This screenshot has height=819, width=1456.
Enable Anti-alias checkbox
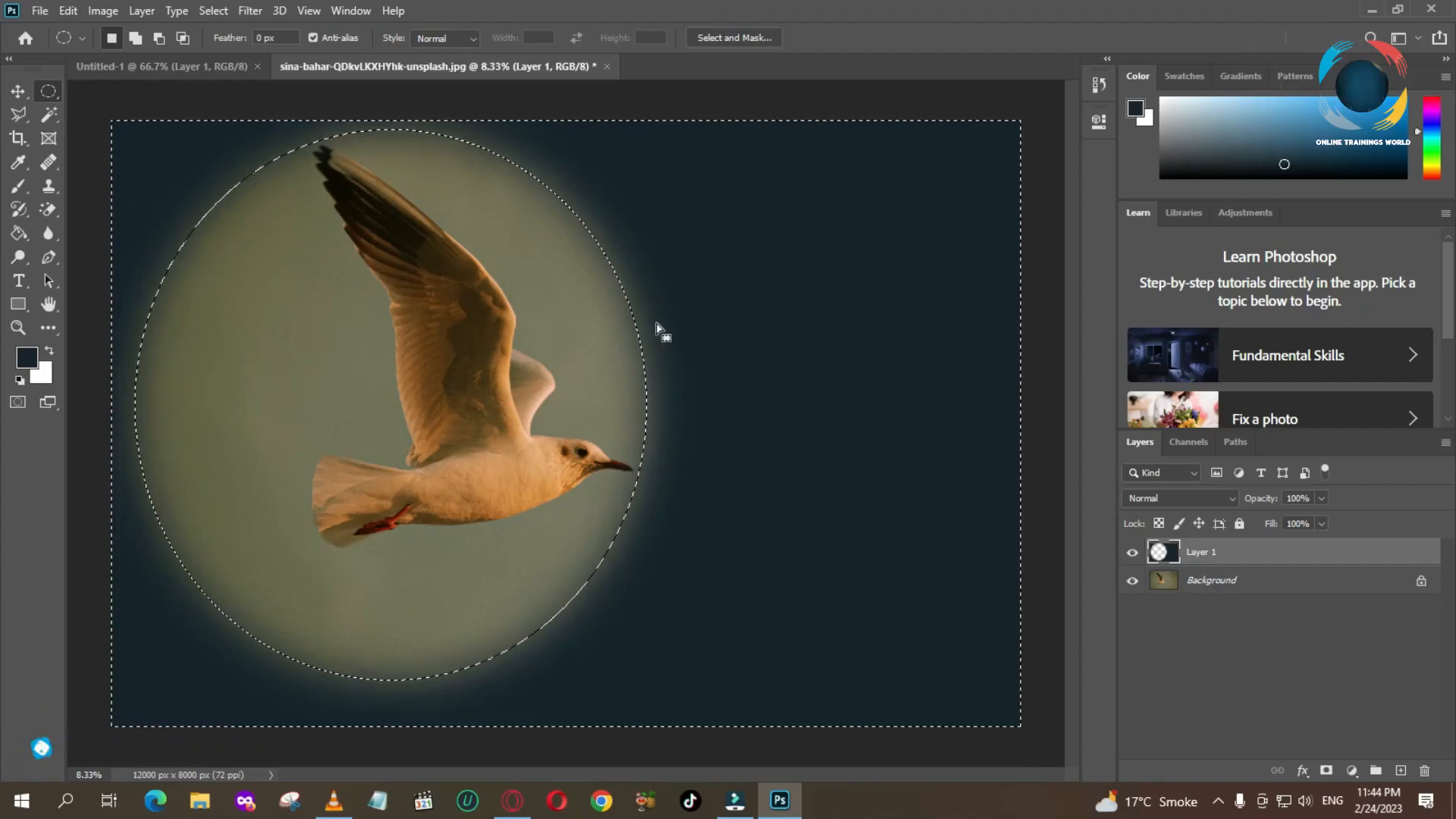pyautogui.click(x=313, y=37)
